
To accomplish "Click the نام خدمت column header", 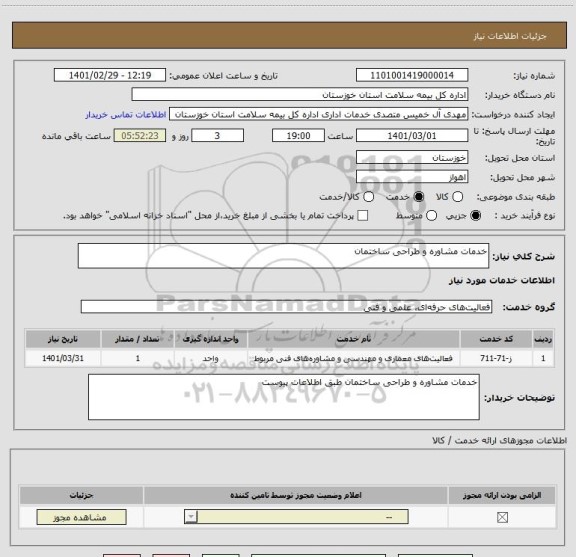I will pos(353,339).
